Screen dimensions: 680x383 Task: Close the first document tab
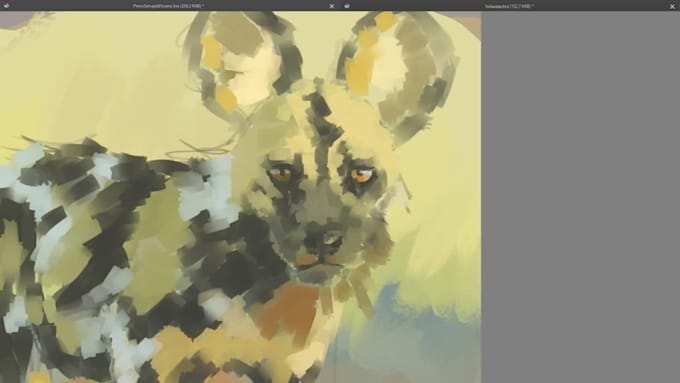tap(332, 6)
